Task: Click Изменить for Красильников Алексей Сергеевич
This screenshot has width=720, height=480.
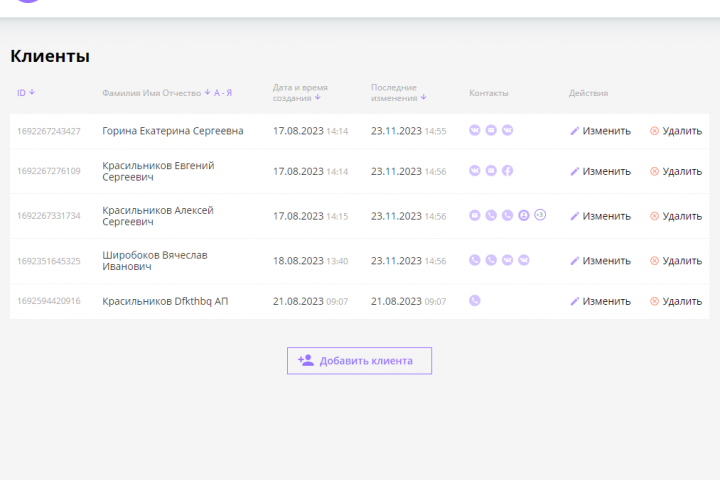Action: coord(601,216)
